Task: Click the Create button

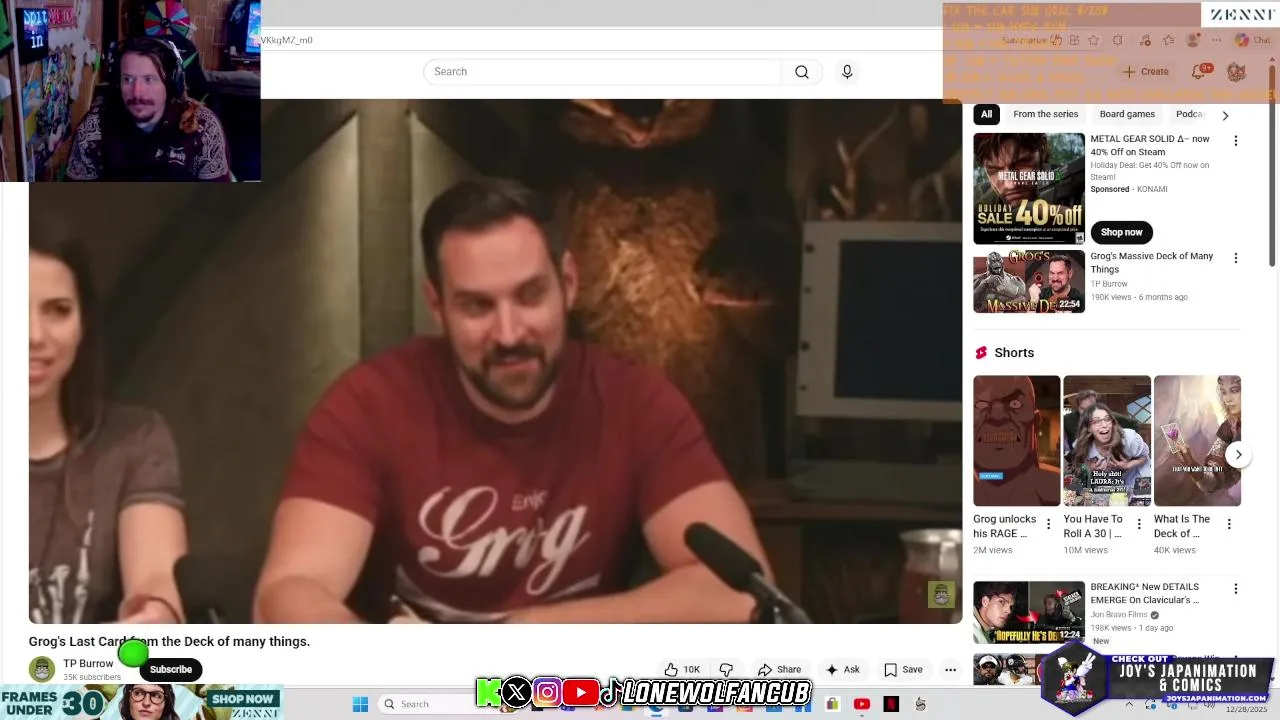Action: (x=1146, y=72)
